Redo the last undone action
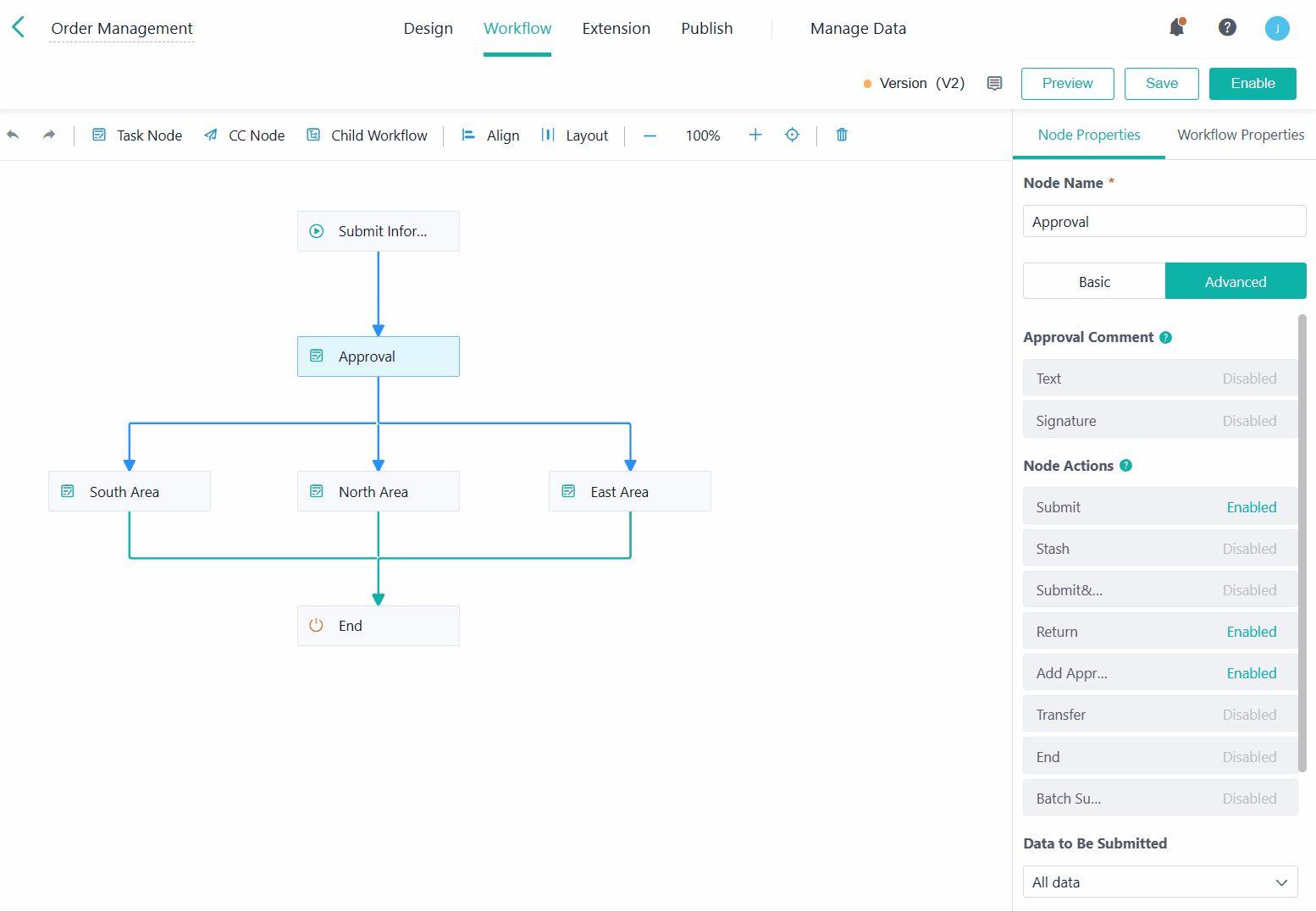Viewport: 1316px width, 912px height. tap(48, 135)
